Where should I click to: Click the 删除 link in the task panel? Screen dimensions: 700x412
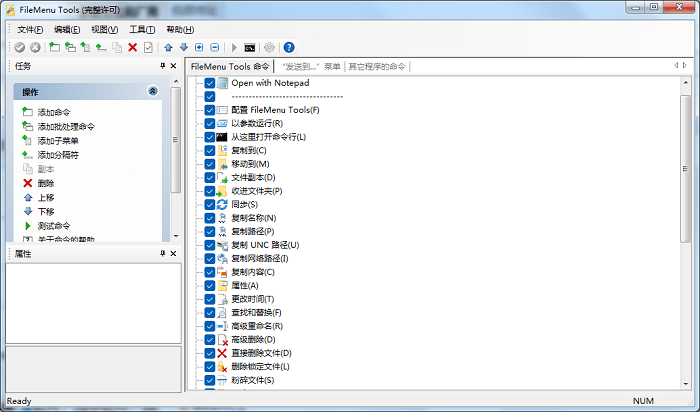pyautogui.click(x=46, y=183)
